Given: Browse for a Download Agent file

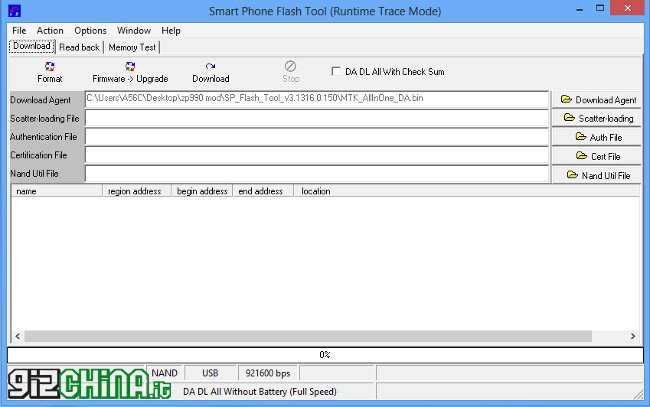Looking at the screenshot, I should coord(597,100).
